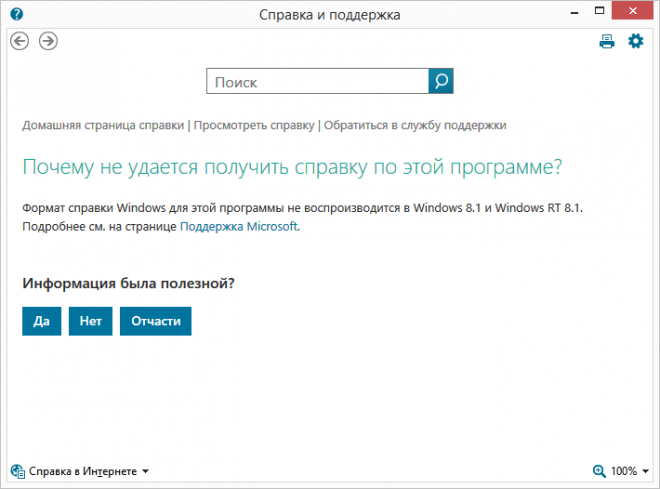This screenshot has width=660, height=489.
Task: Open the settings gear icon
Action: pyautogui.click(x=636, y=41)
